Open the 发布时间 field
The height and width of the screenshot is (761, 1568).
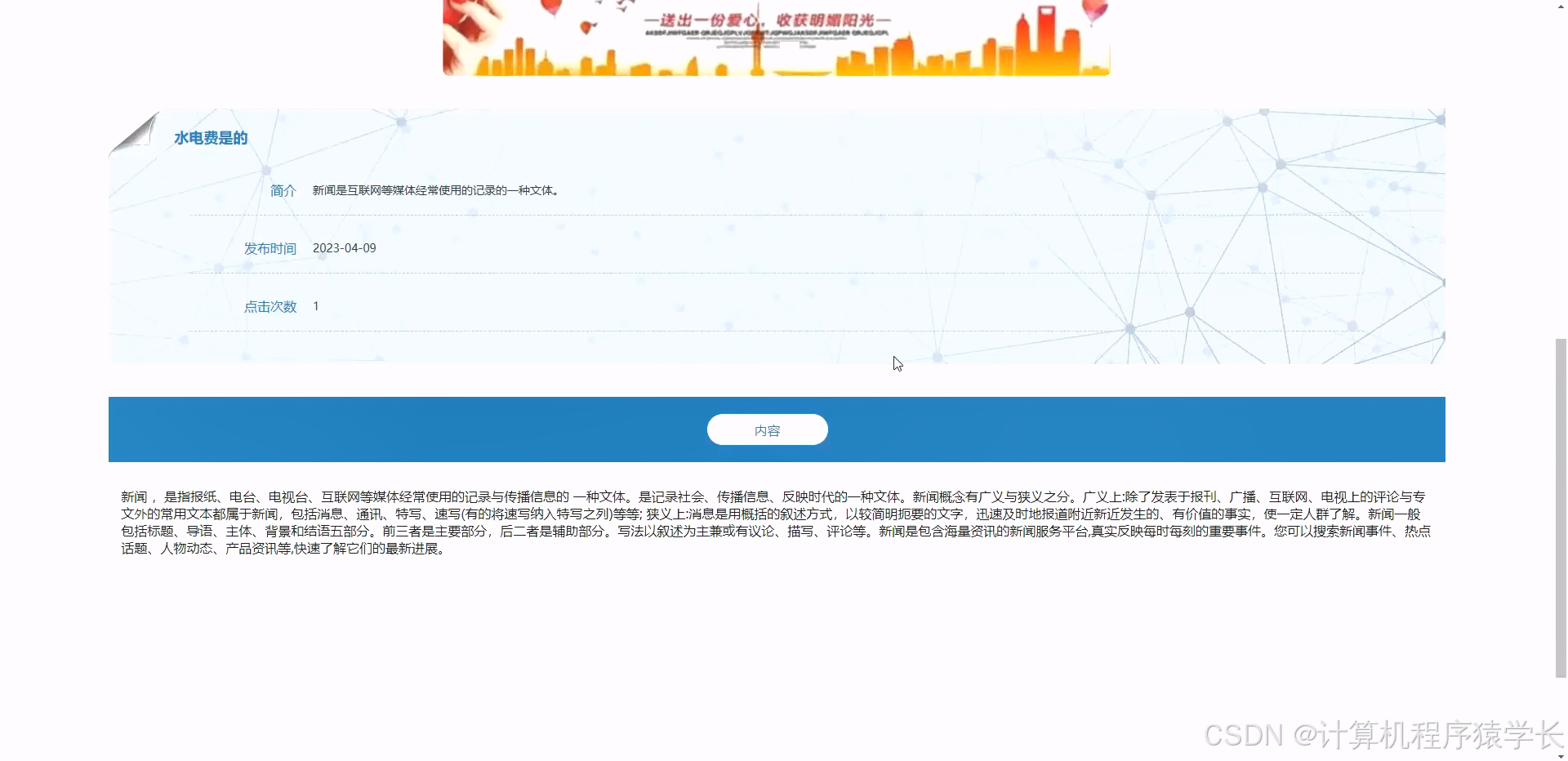point(269,248)
